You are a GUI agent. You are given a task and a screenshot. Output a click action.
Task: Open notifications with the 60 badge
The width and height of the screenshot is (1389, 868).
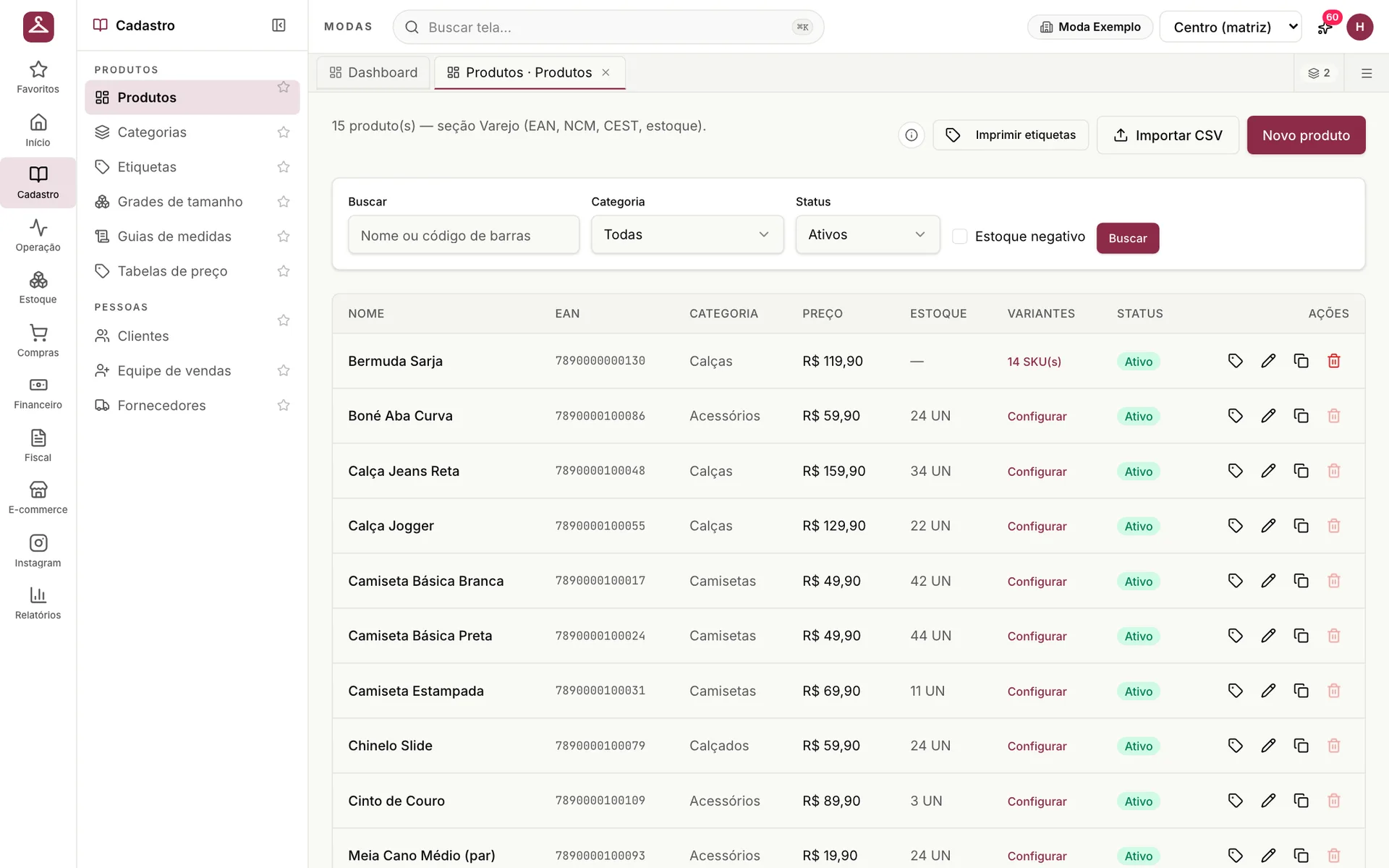(1325, 27)
